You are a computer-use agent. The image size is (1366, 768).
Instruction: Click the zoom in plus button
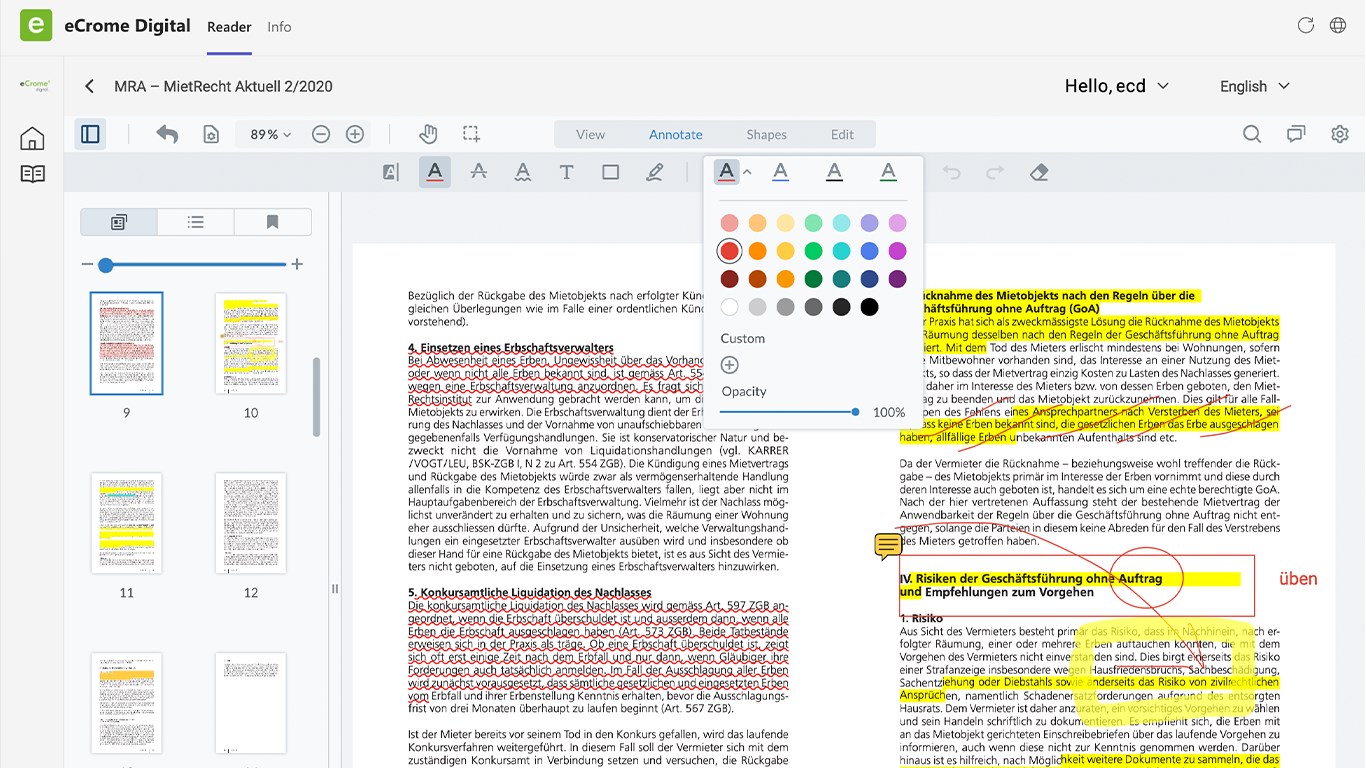(x=355, y=134)
